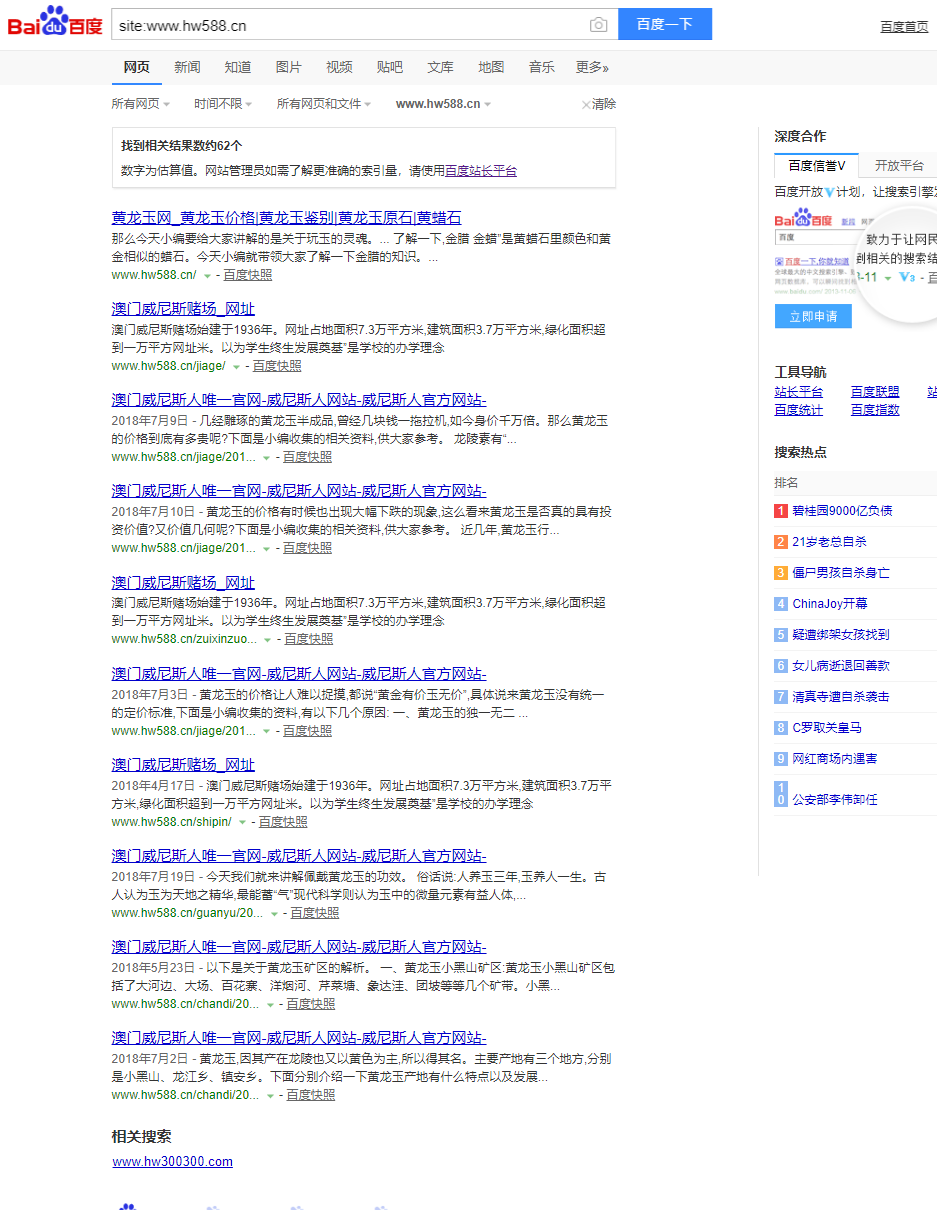Switch to the 地图 tab

click(x=491, y=67)
